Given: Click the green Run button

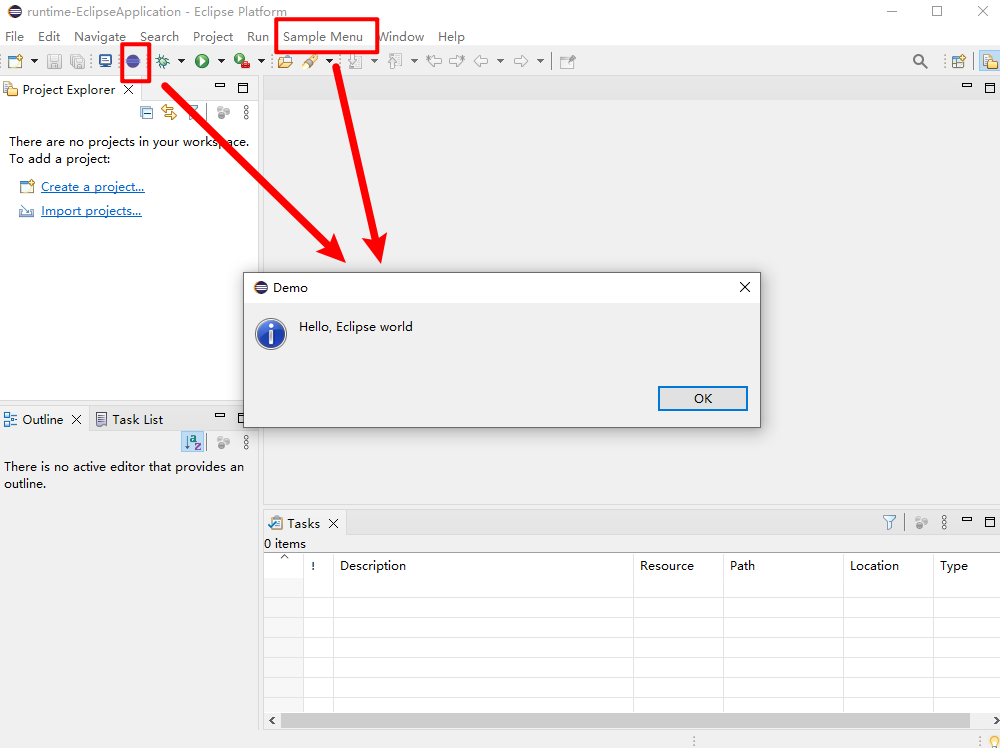Looking at the screenshot, I should [x=202, y=61].
